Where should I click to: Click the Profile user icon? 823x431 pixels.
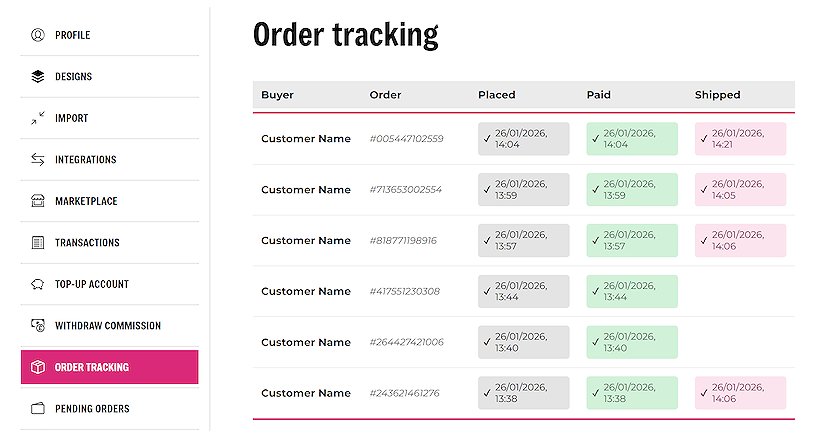point(38,35)
